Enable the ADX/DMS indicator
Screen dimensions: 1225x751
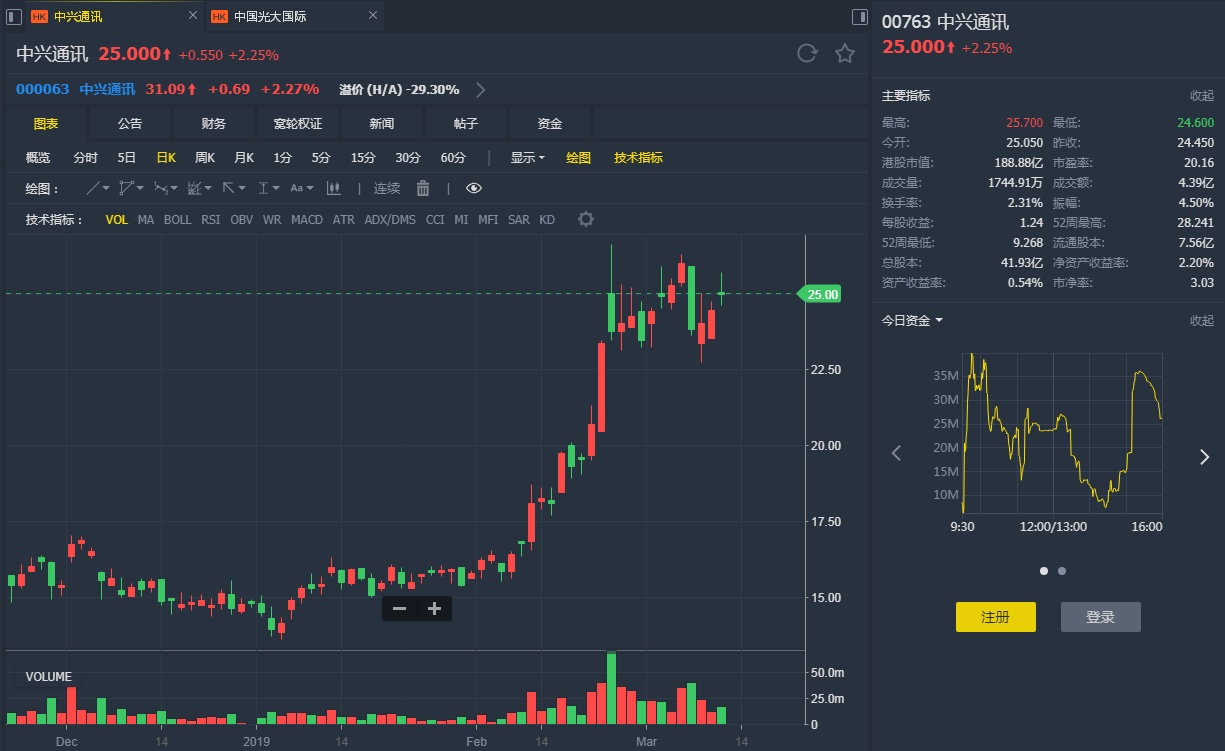390,220
